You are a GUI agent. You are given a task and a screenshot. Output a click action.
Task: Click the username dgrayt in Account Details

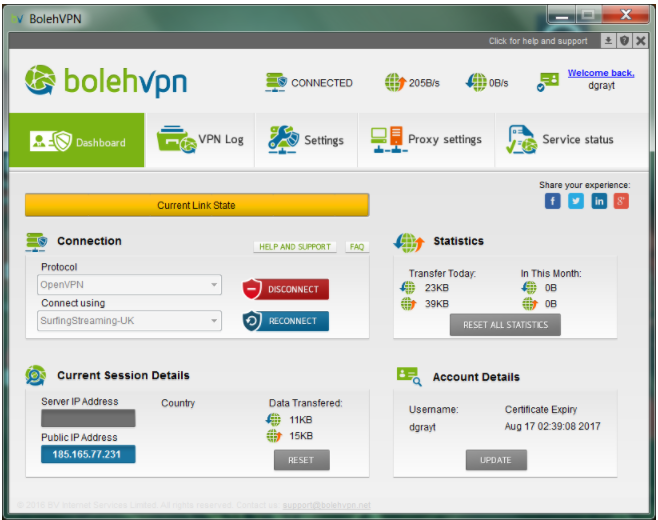point(422,427)
